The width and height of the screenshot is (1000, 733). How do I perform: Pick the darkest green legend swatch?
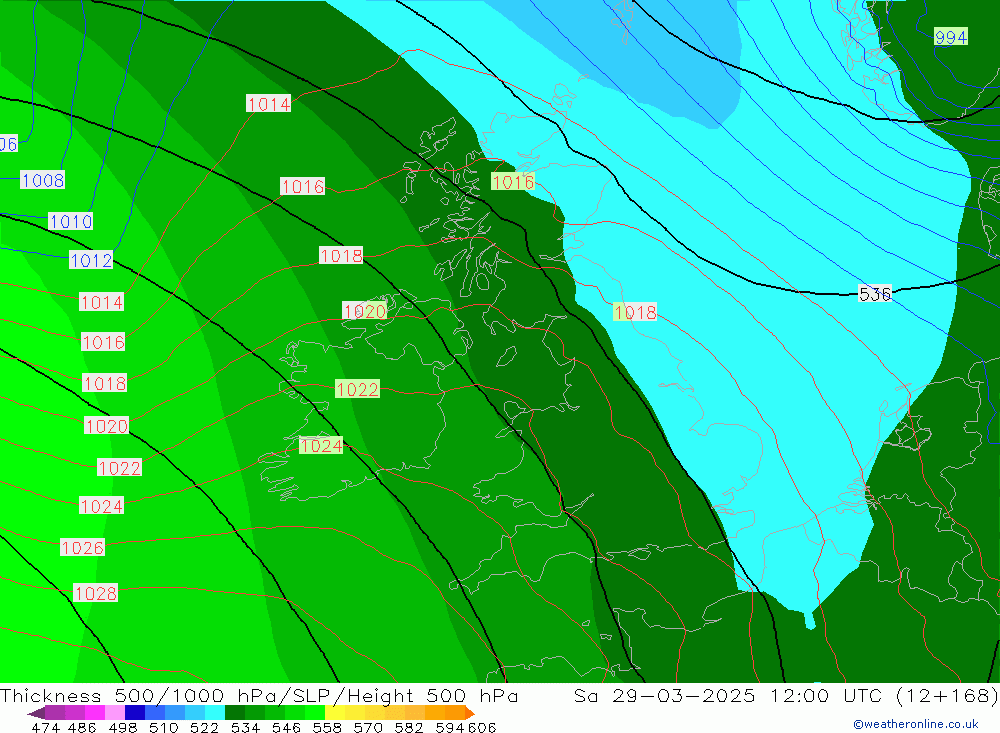coord(233,713)
